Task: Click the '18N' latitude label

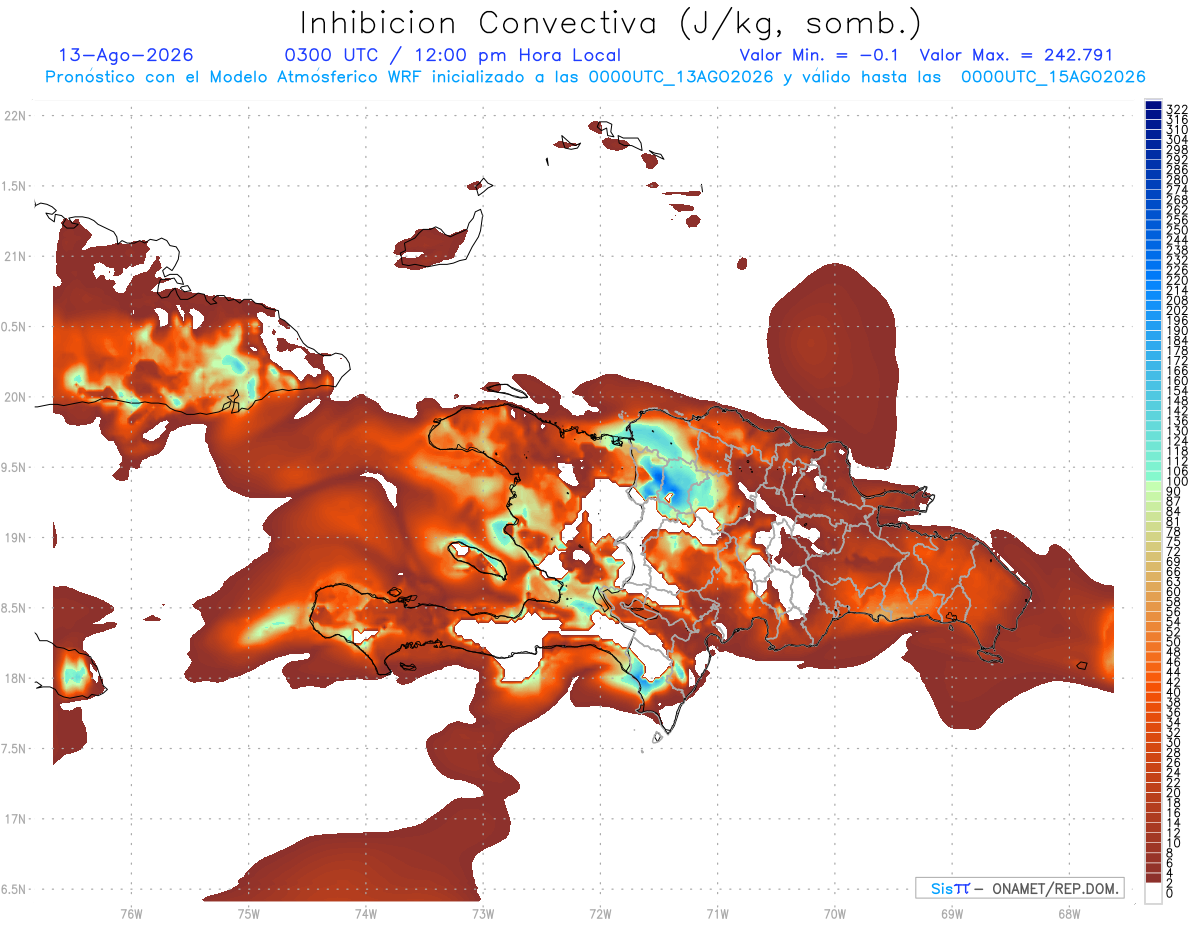Action: (x=15, y=678)
